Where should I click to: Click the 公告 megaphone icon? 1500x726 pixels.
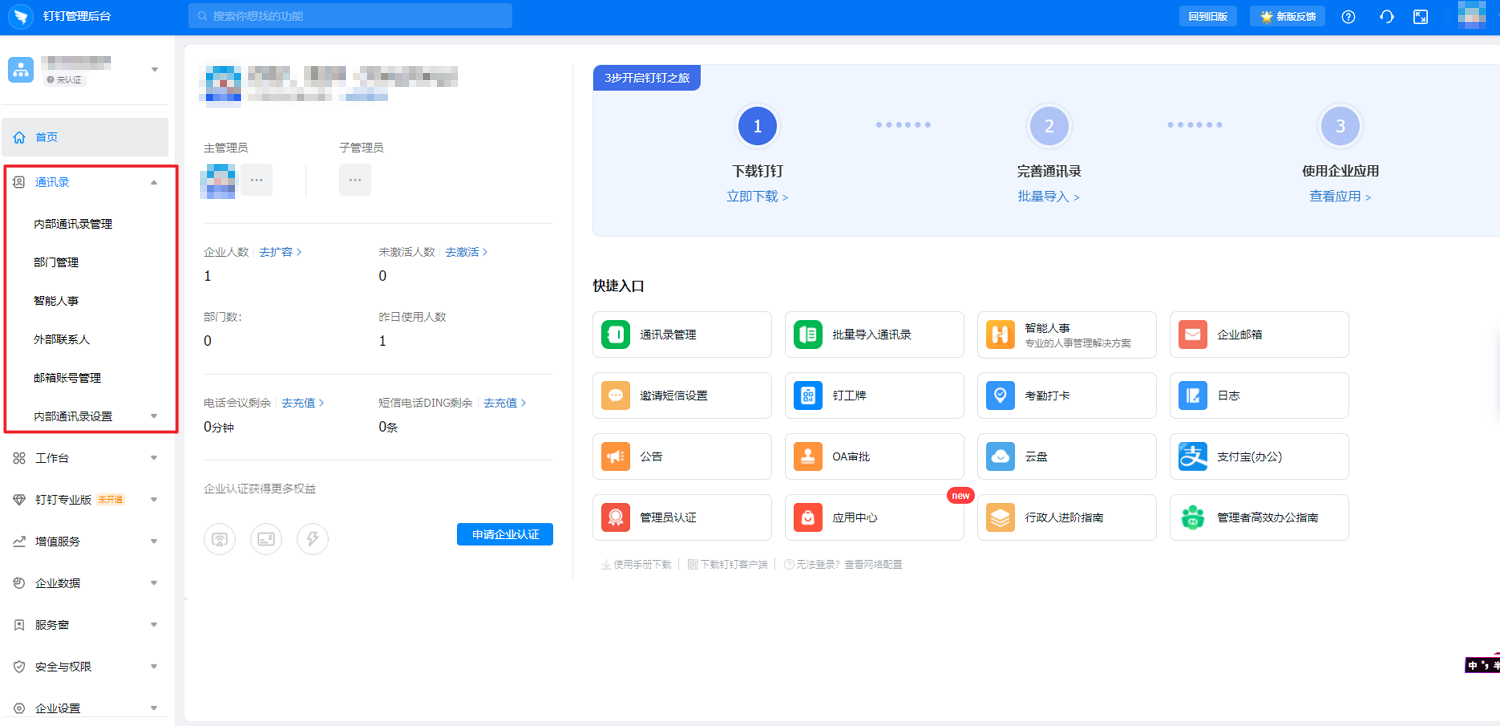(615, 456)
